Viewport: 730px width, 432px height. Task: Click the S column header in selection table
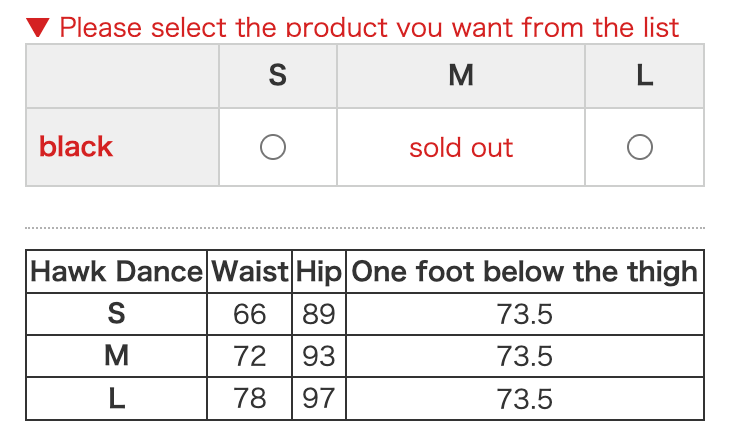click(x=278, y=75)
